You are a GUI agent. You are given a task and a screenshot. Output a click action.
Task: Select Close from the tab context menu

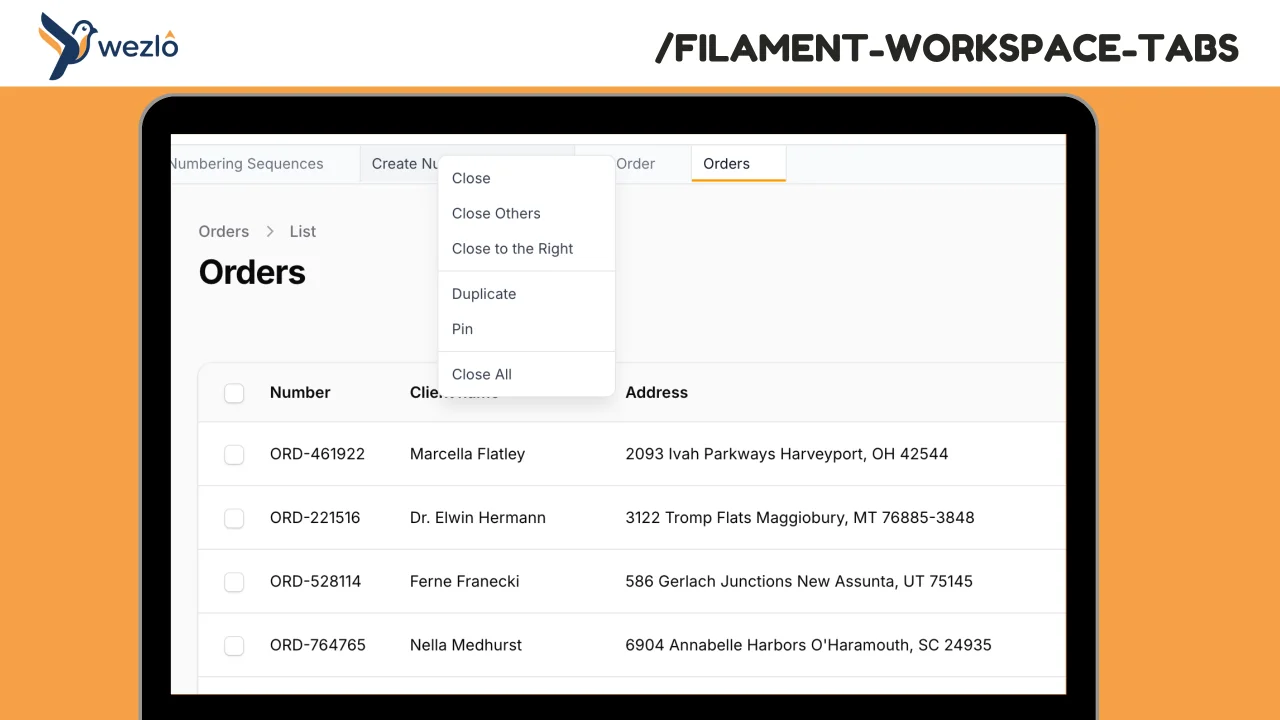[x=471, y=178]
